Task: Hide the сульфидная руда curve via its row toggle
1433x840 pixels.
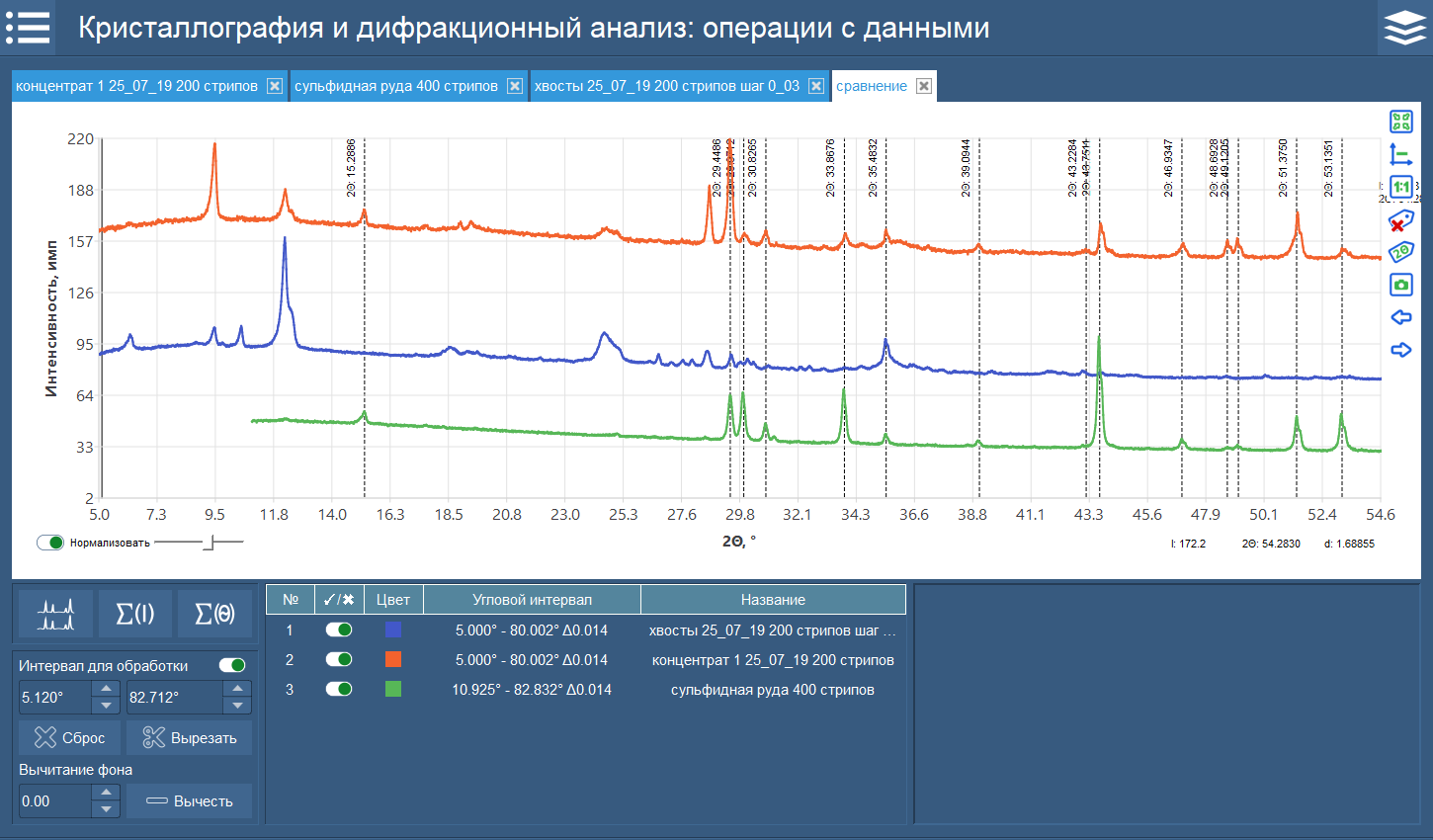Action: pyautogui.click(x=339, y=690)
